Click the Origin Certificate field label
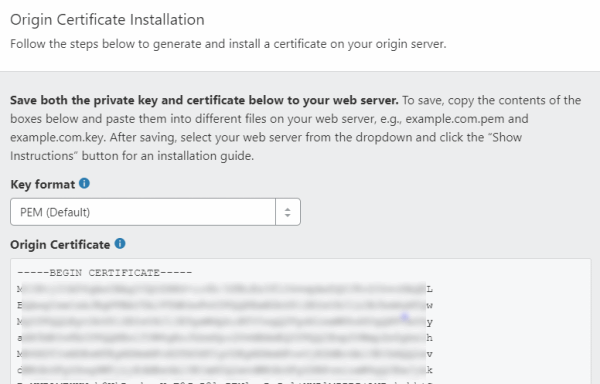The width and height of the screenshot is (600, 384). tap(60, 245)
